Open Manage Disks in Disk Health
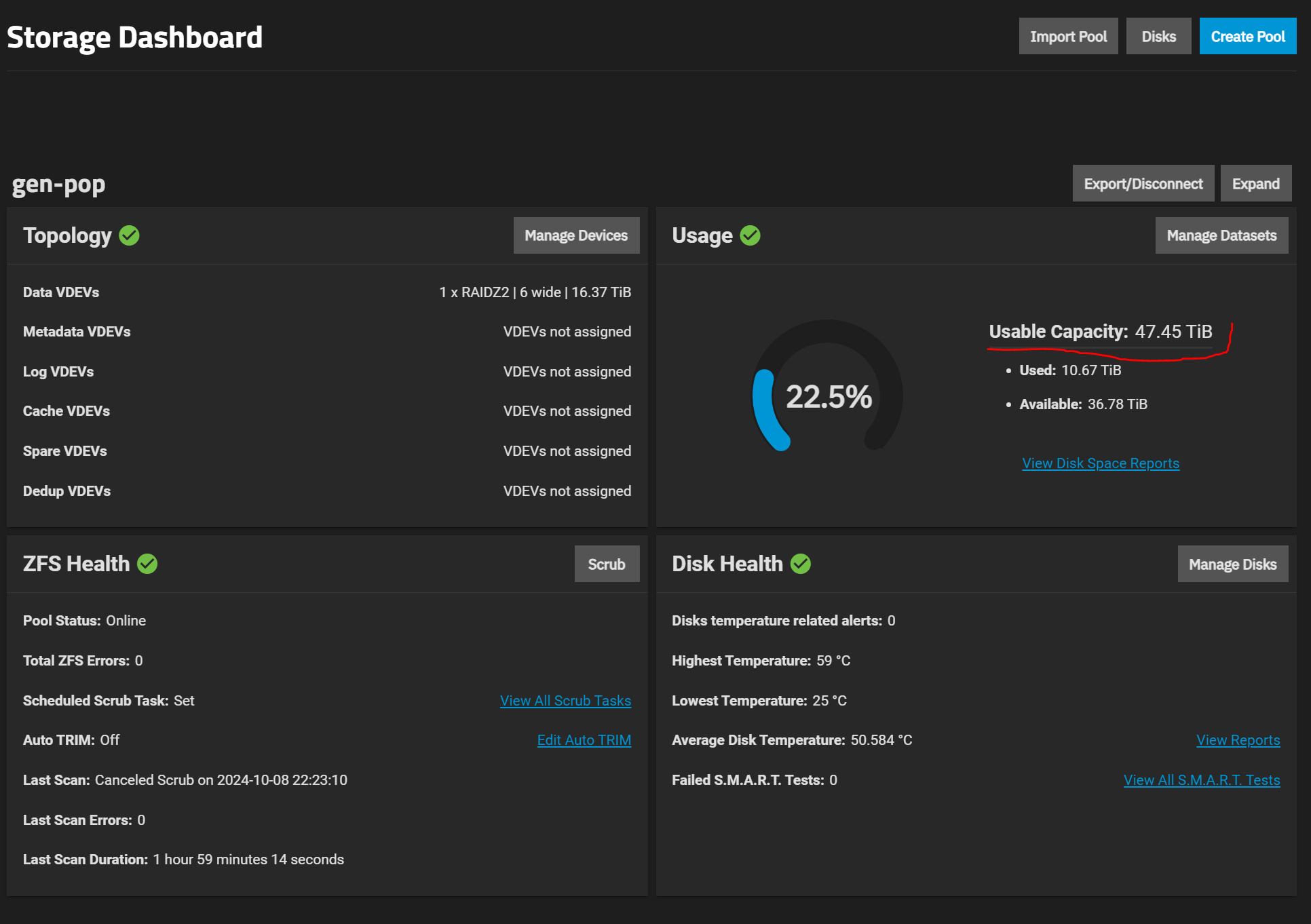Image resolution: width=1311 pixels, height=924 pixels. (1233, 564)
